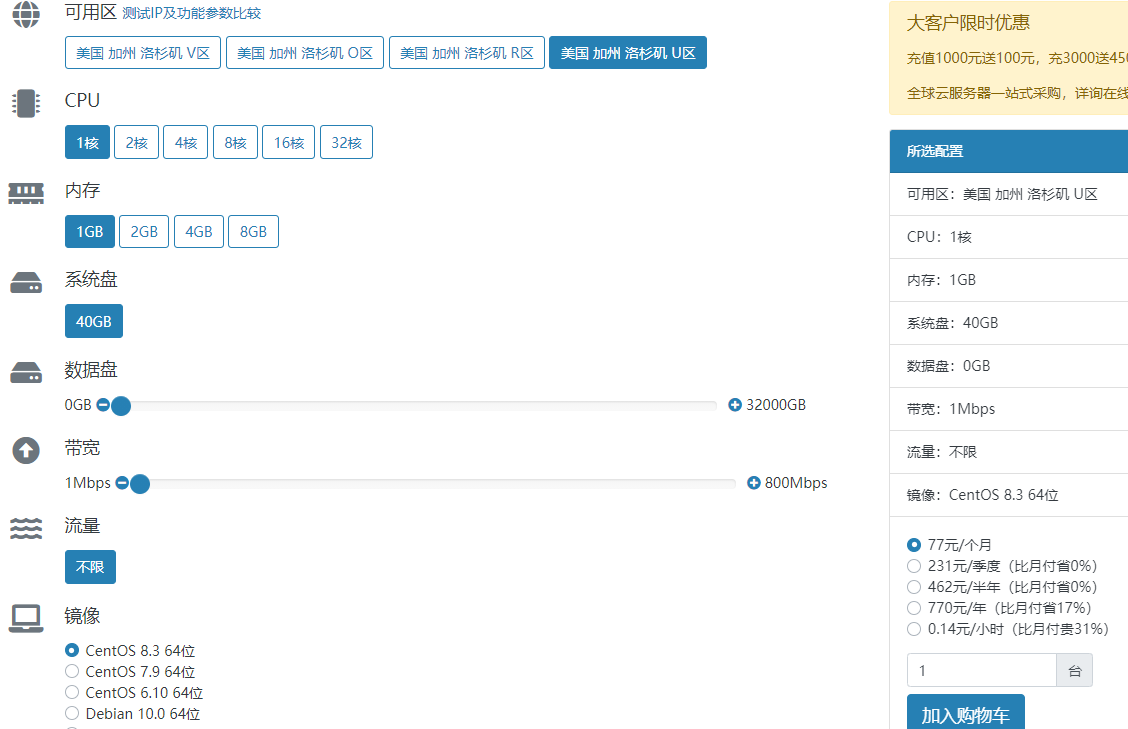The height and width of the screenshot is (729, 1128).
Task: Click the data disk slider handle
Action: click(121, 405)
